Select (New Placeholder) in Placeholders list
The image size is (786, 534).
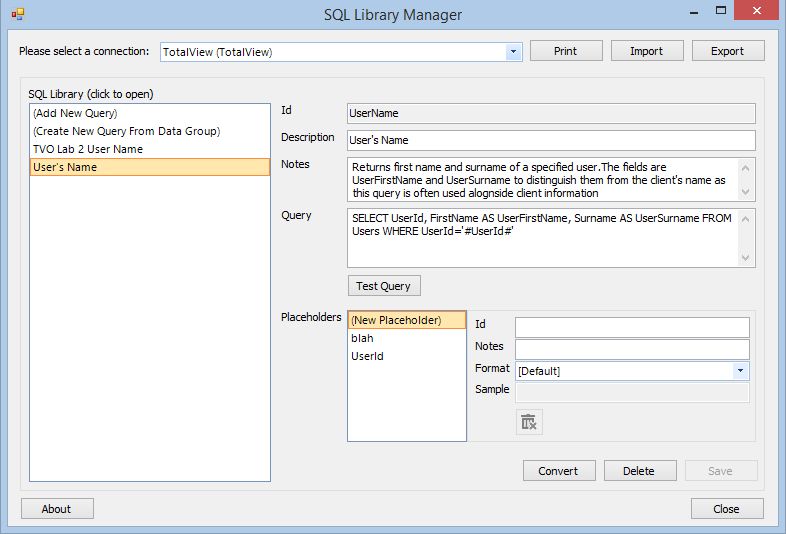[407, 320]
